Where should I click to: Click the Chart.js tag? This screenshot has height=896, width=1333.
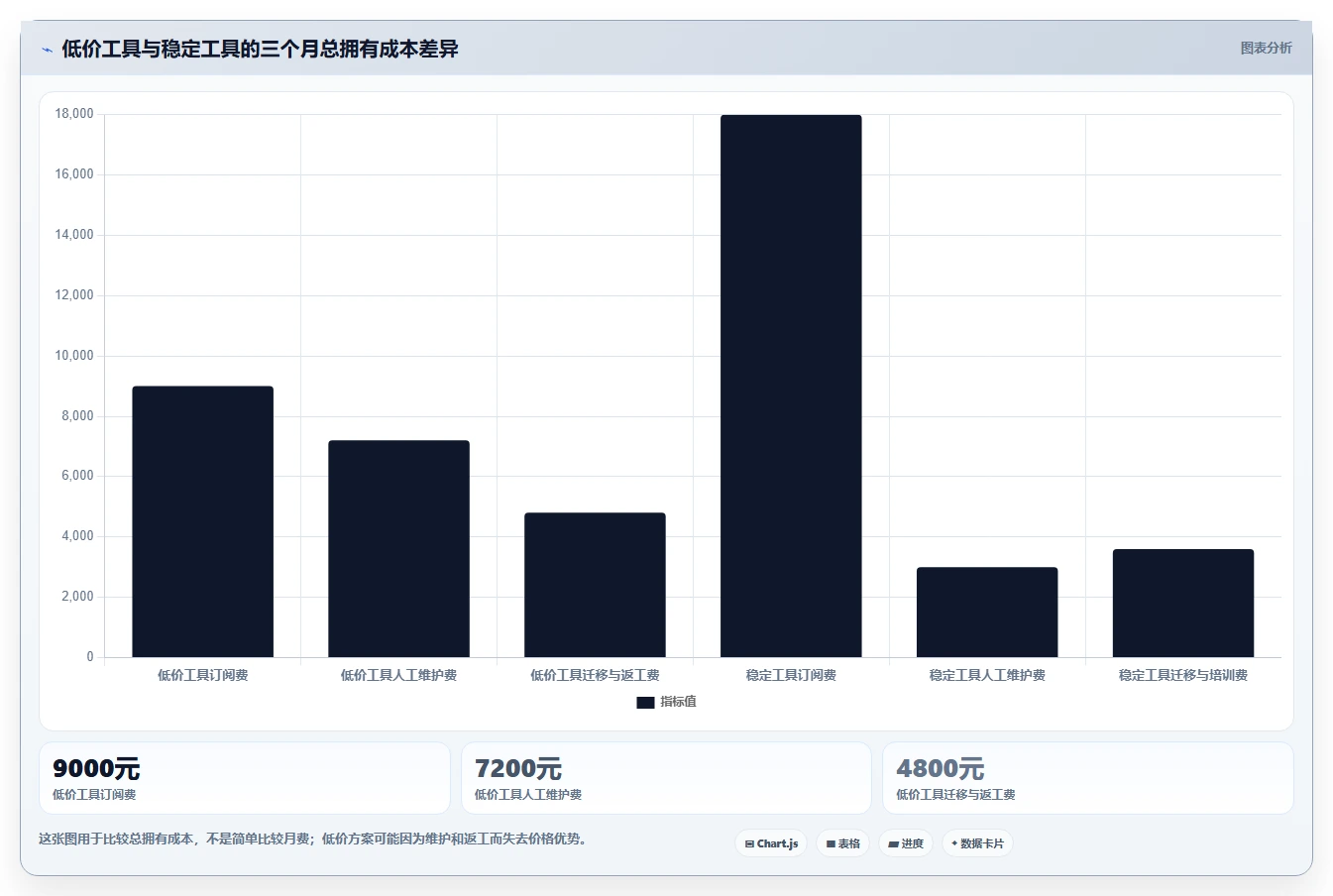[x=771, y=843]
